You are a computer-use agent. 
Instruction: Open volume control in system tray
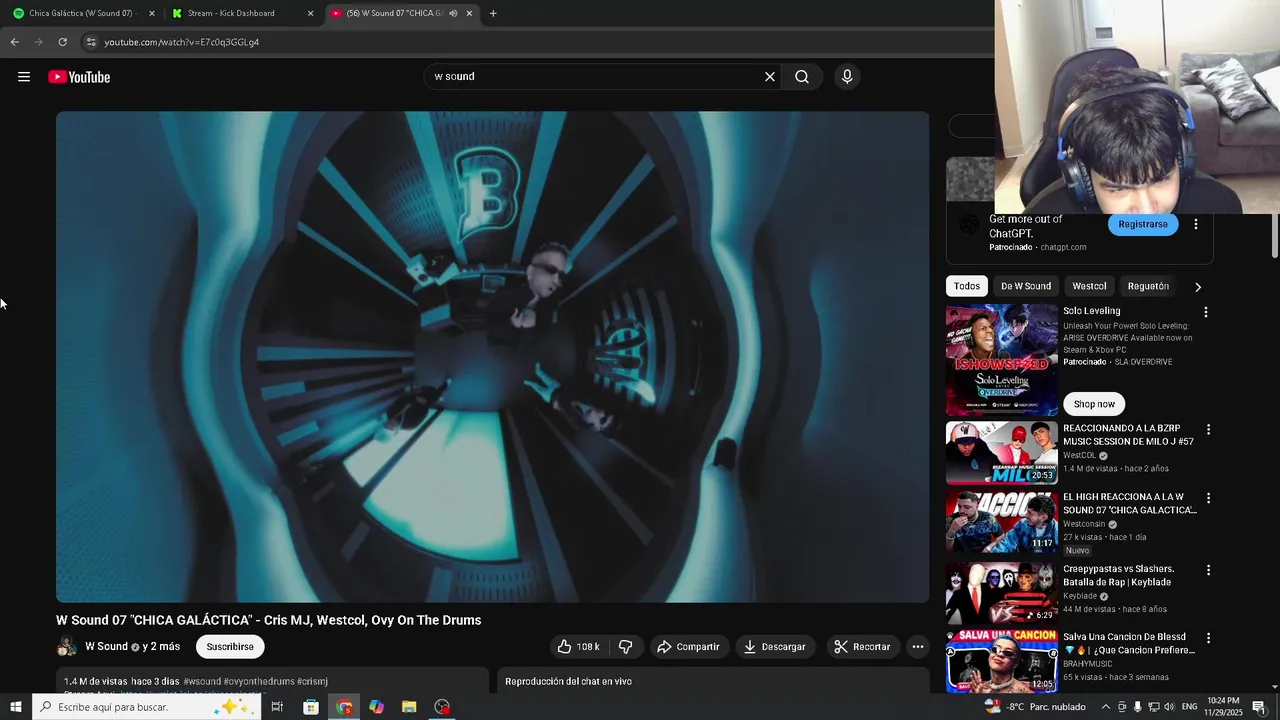point(1168,707)
